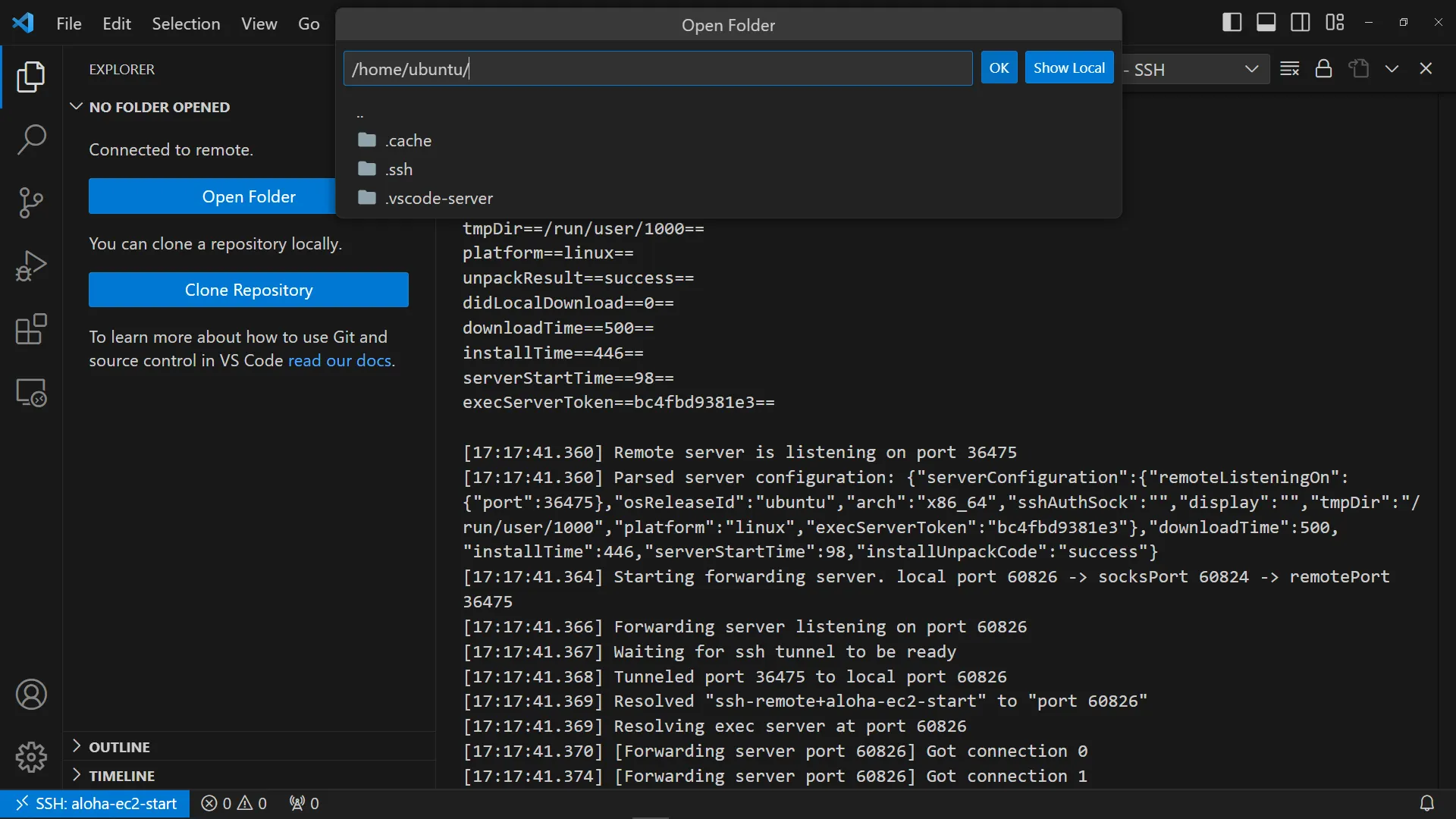Open the Manage gear menu
This screenshot has width=1456, height=819.
pos(31,757)
